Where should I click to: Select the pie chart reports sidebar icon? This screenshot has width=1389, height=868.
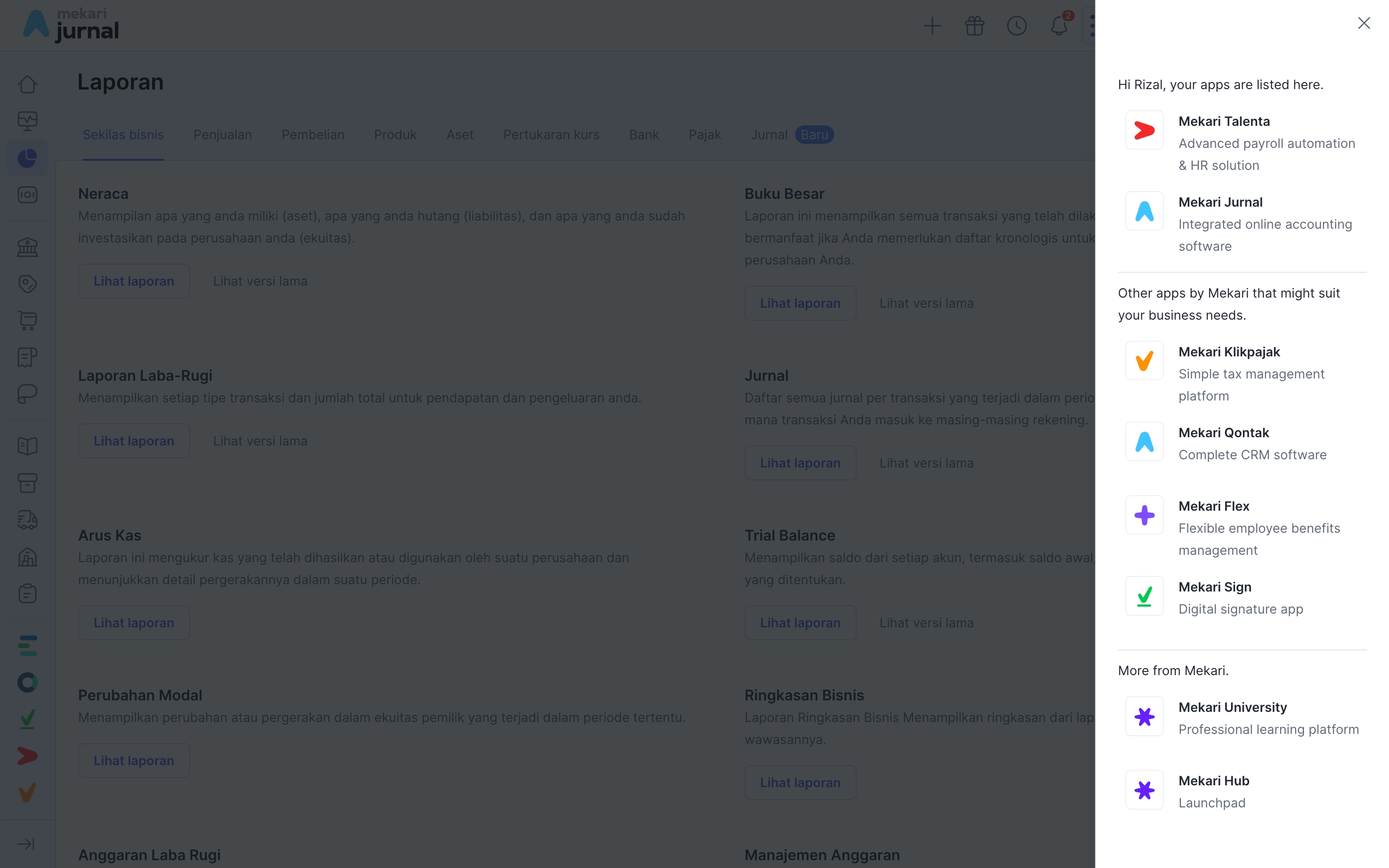coord(28,158)
